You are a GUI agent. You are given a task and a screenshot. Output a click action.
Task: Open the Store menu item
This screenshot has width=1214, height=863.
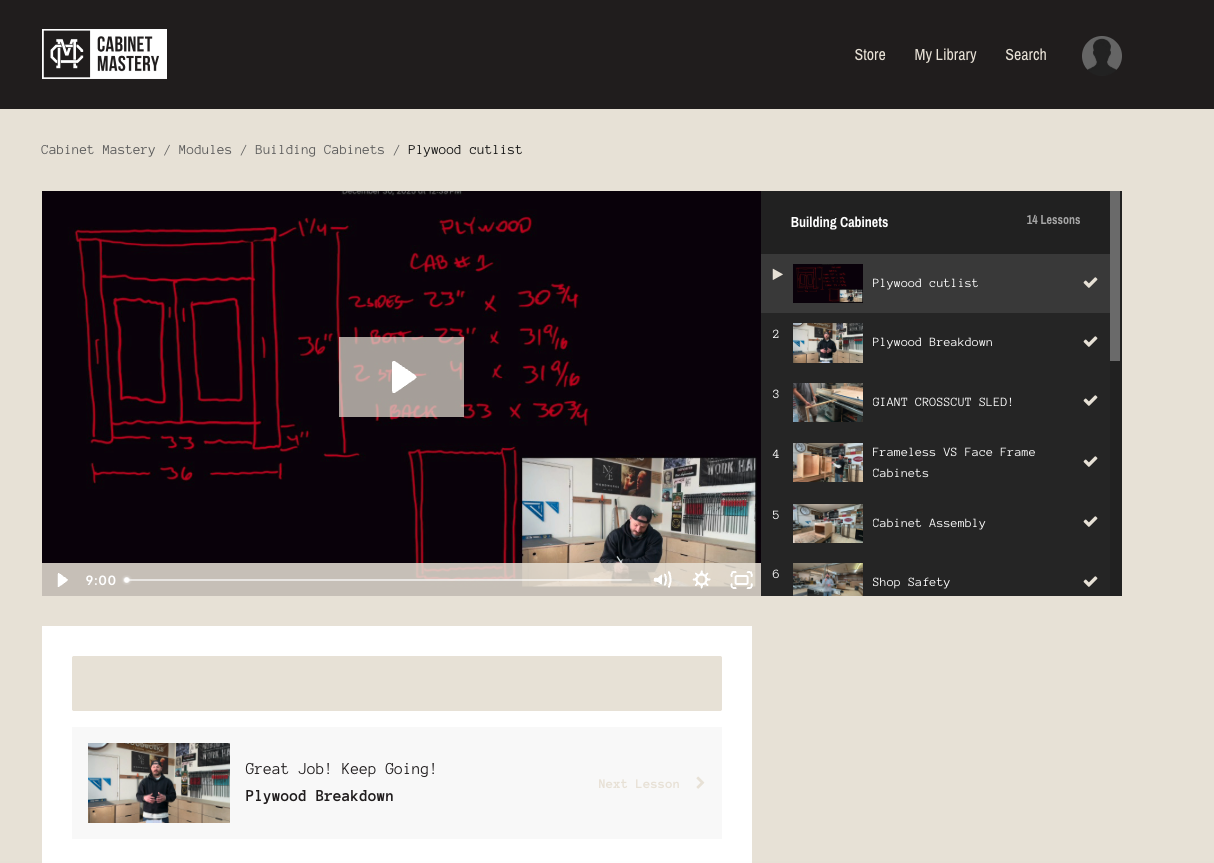pos(869,55)
